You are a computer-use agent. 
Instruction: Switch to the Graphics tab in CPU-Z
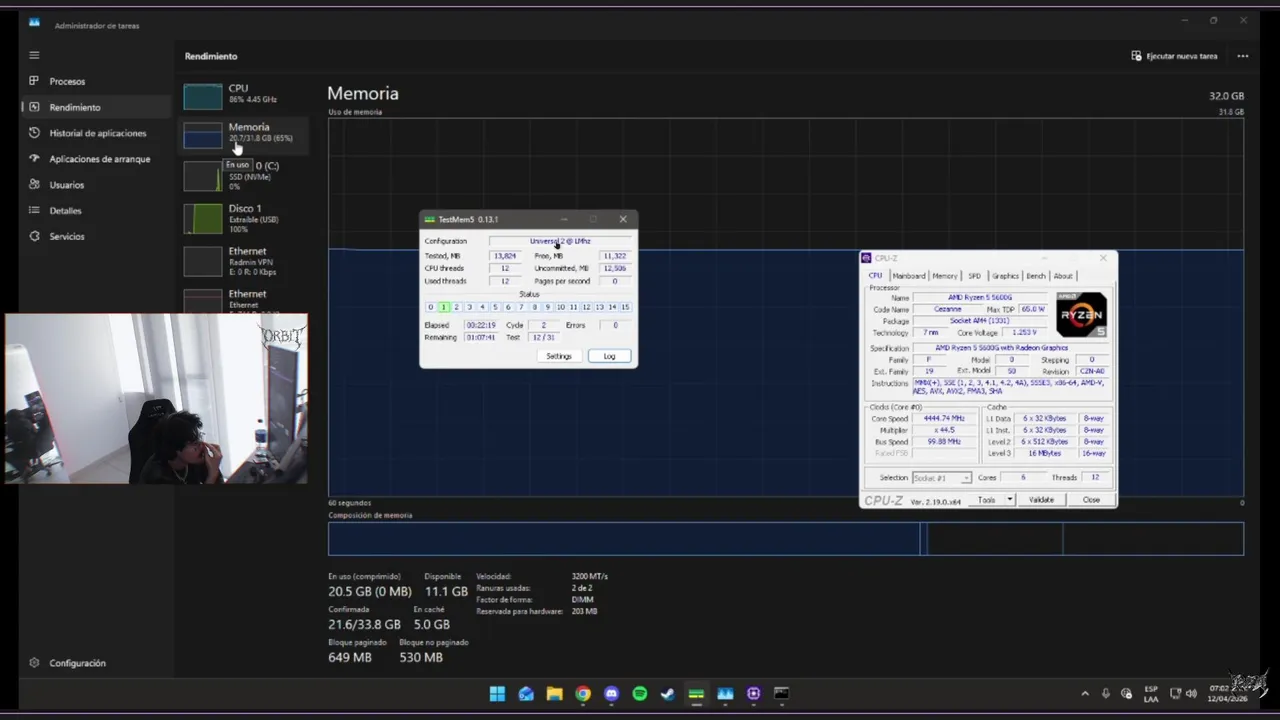click(x=1005, y=276)
